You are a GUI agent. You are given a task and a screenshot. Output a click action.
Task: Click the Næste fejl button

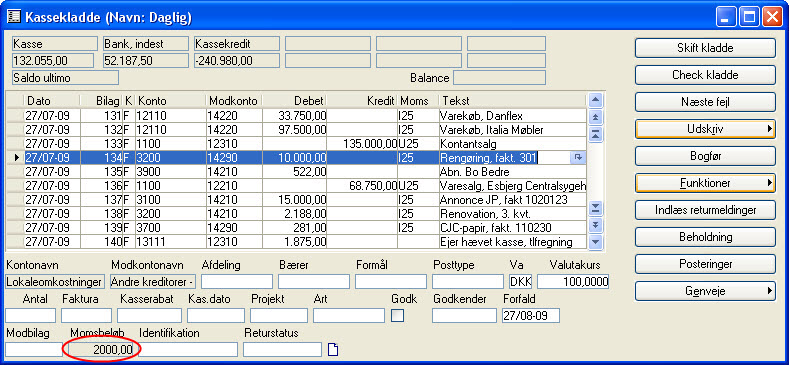pos(705,102)
